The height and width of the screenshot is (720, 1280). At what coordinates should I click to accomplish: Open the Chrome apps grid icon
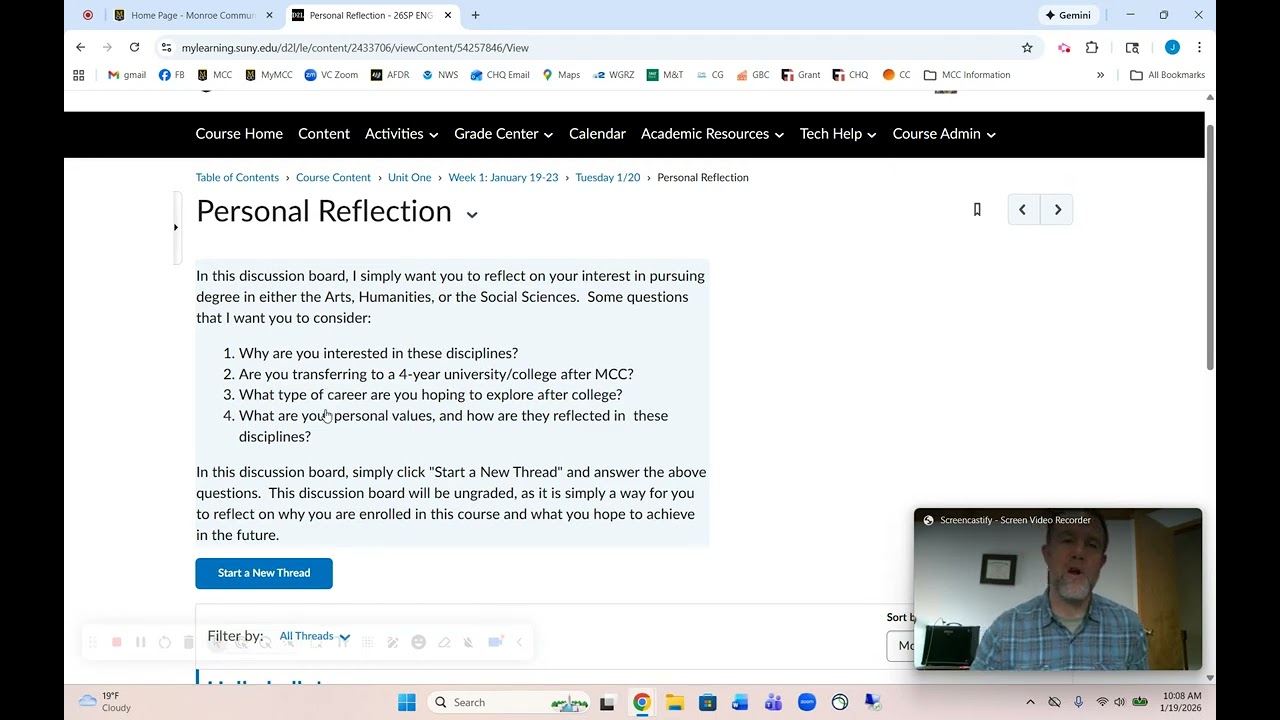79,75
